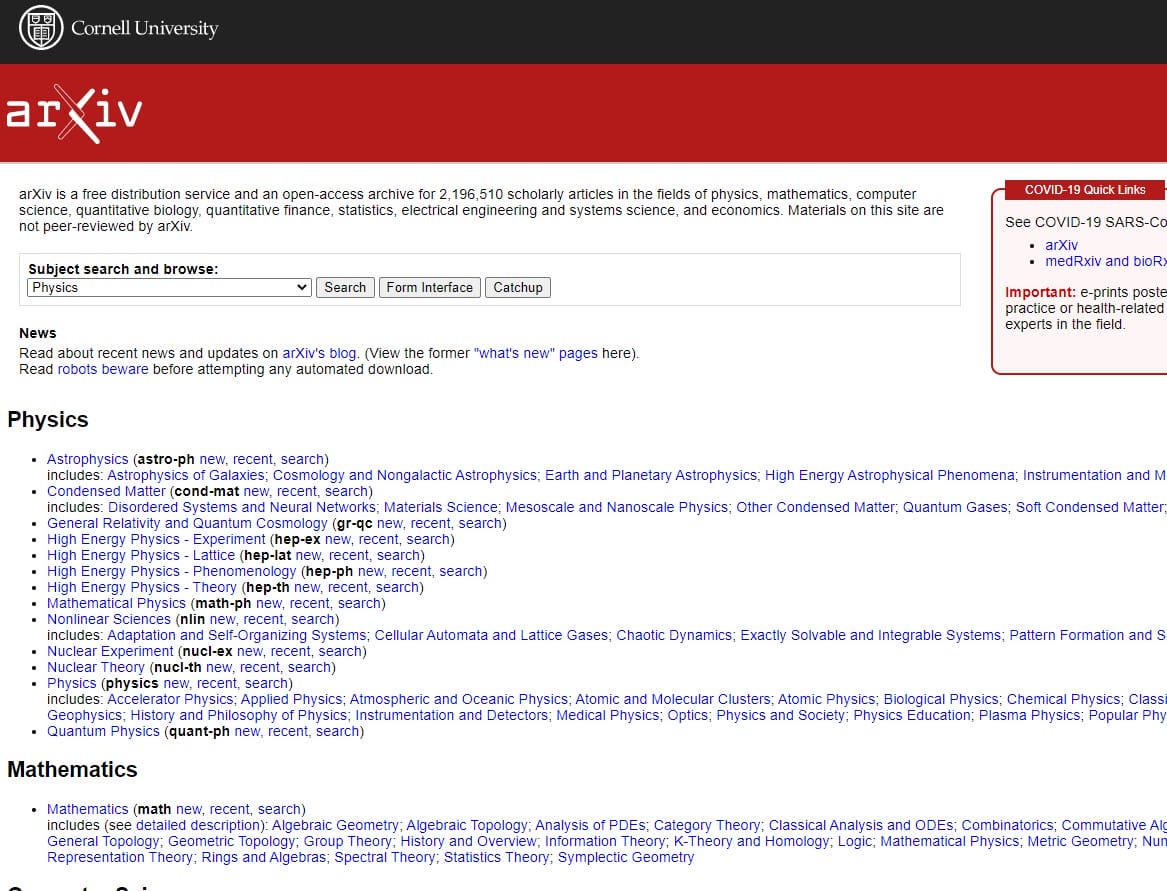Open High Energy Physics - Lattice link
This screenshot has height=891, width=1167.
(141, 555)
